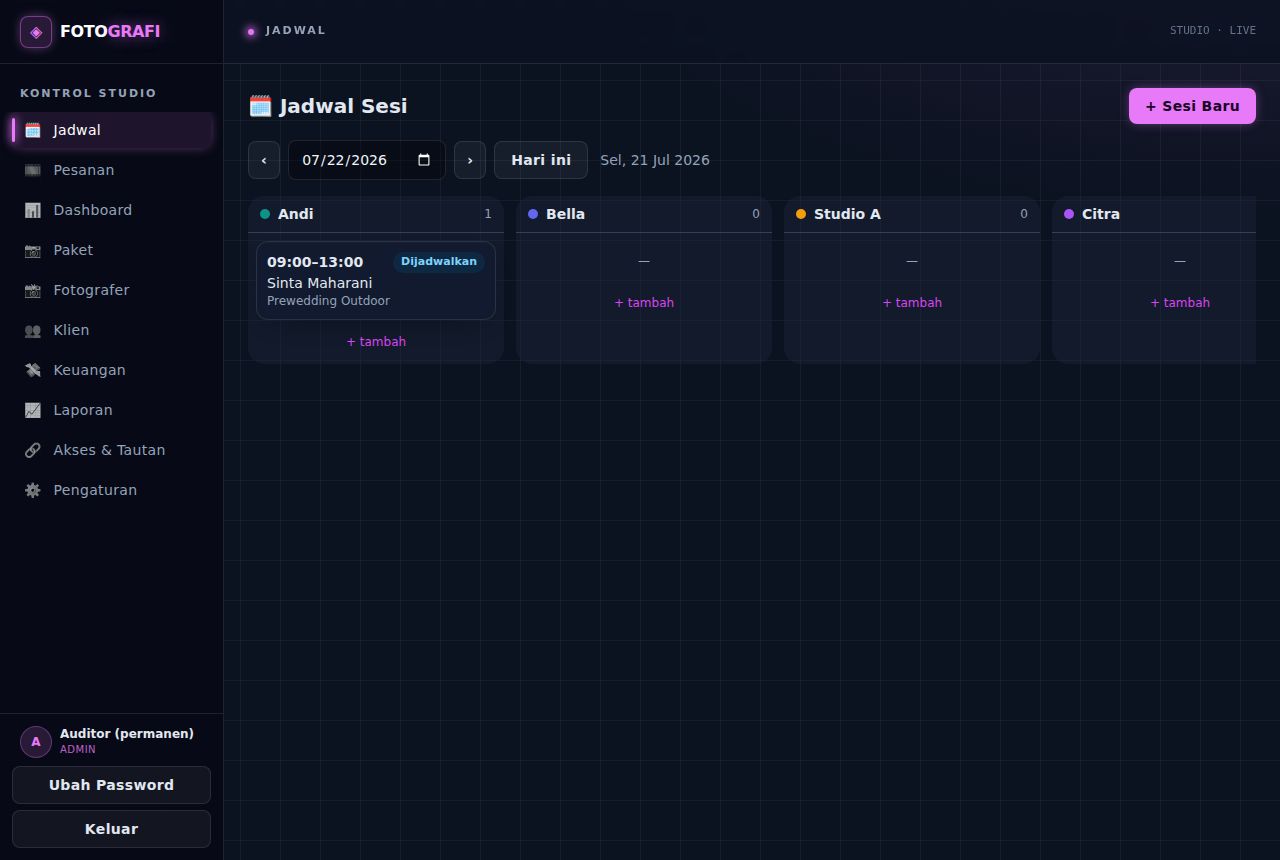The height and width of the screenshot is (860, 1280).
Task: Click the Klien people icon
Action: click(33, 330)
